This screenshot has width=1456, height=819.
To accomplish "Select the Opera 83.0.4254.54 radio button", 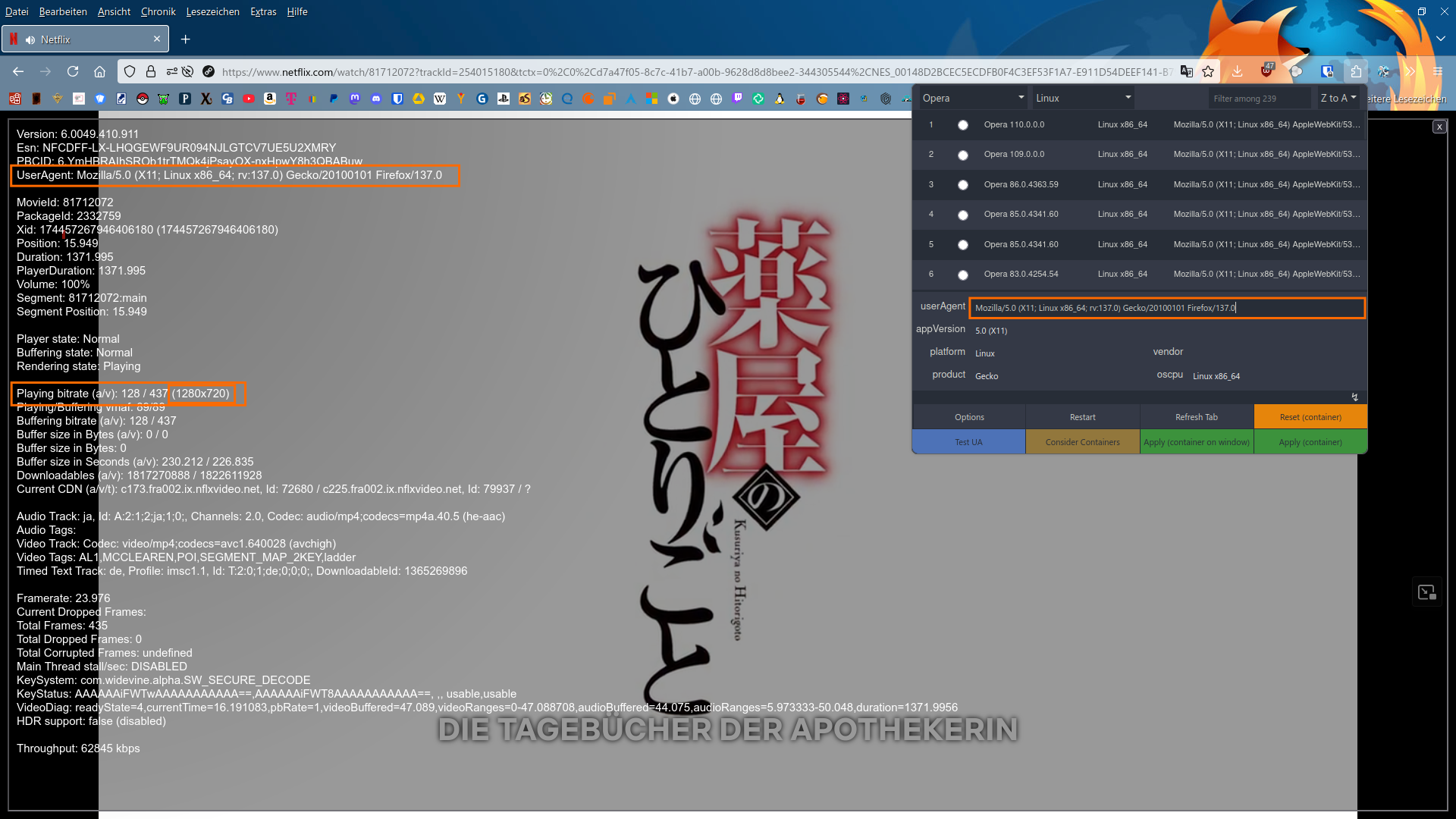I will click(x=962, y=275).
